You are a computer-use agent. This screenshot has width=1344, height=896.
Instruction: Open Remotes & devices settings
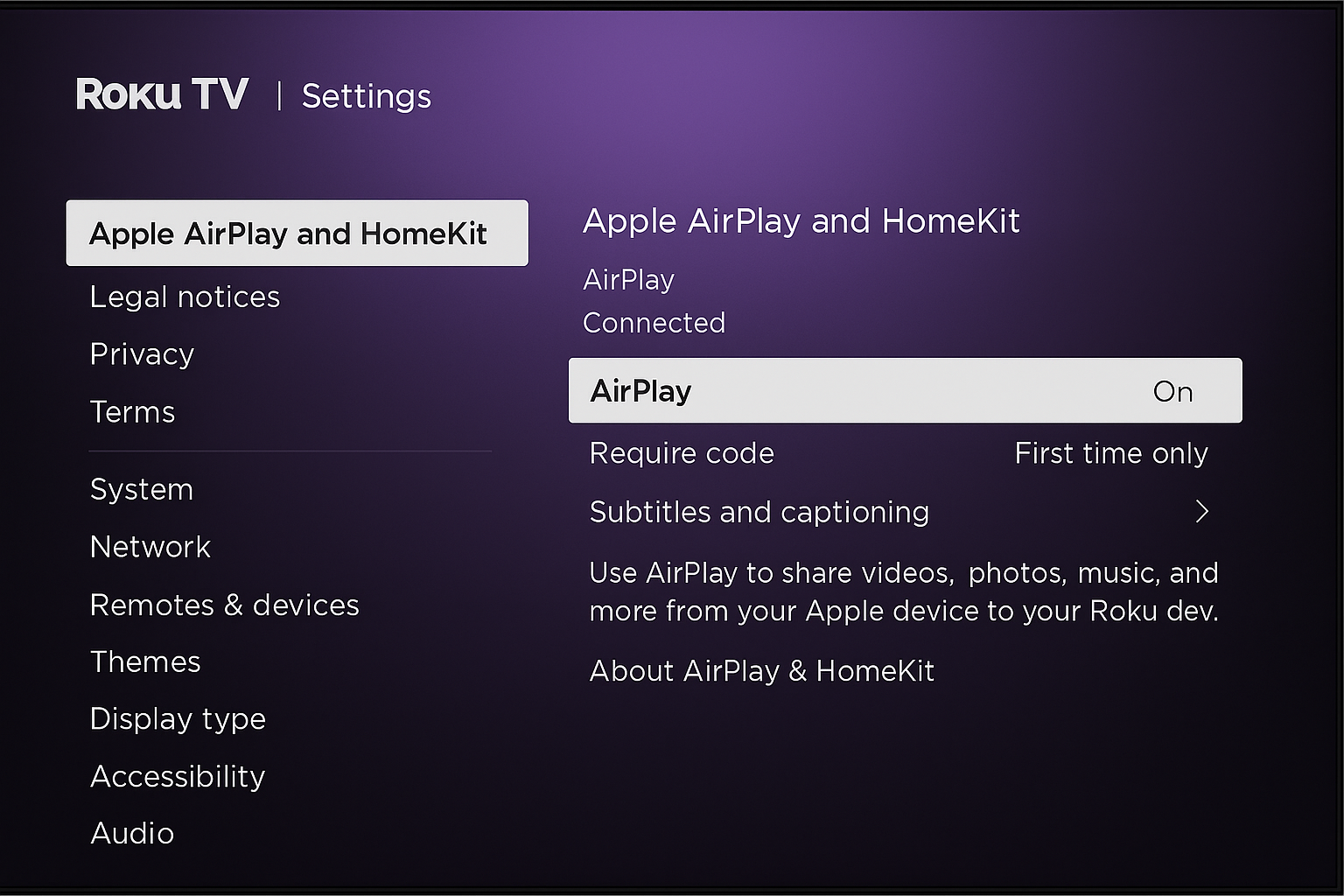[x=224, y=604]
